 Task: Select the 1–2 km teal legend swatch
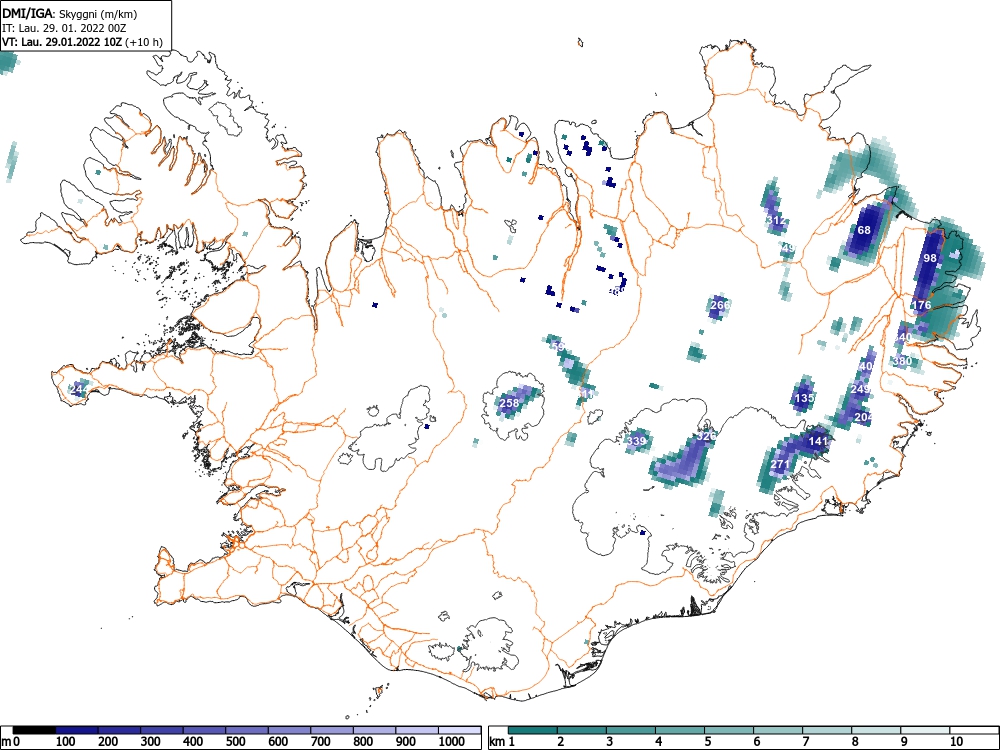point(533,730)
